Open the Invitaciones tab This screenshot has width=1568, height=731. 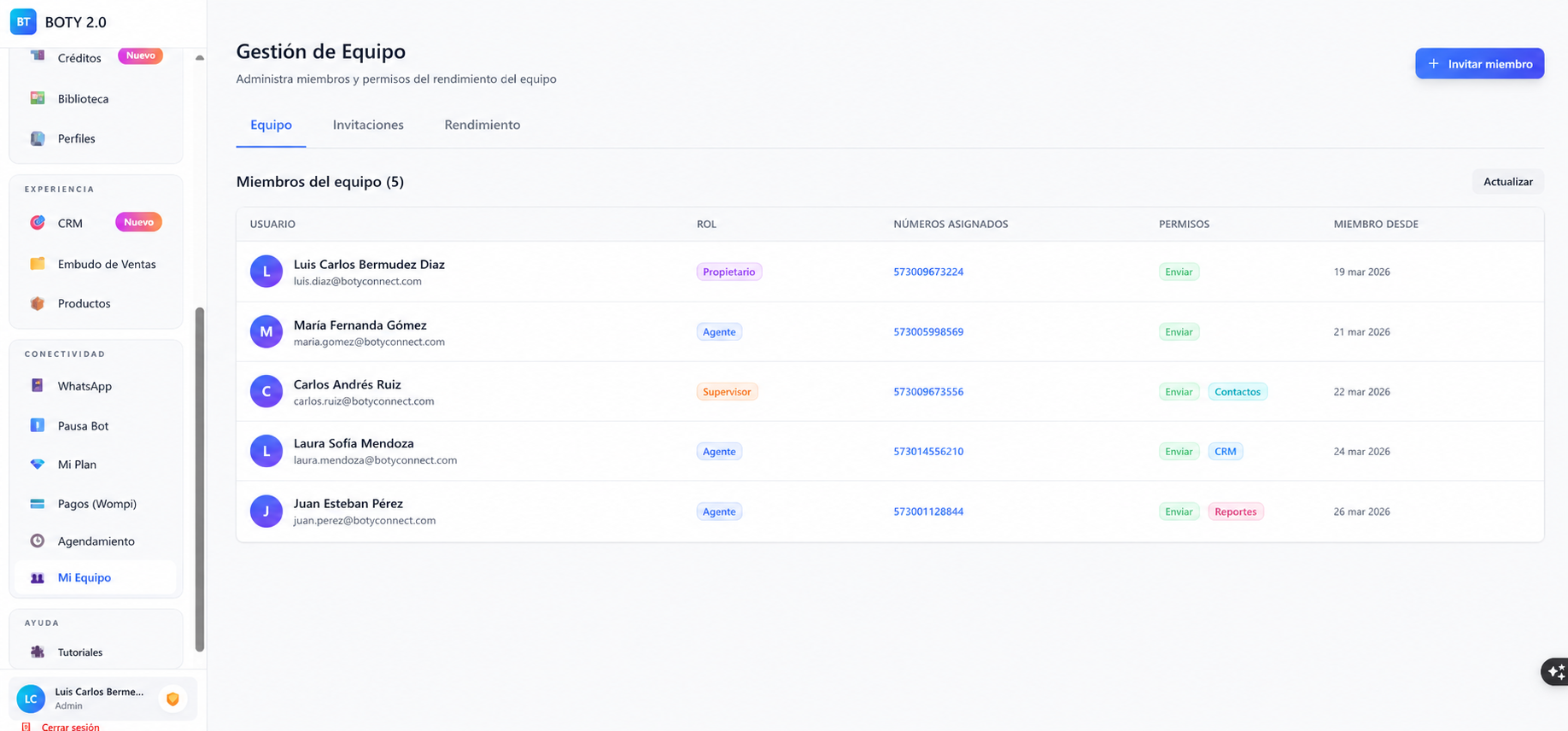coord(368,125)
